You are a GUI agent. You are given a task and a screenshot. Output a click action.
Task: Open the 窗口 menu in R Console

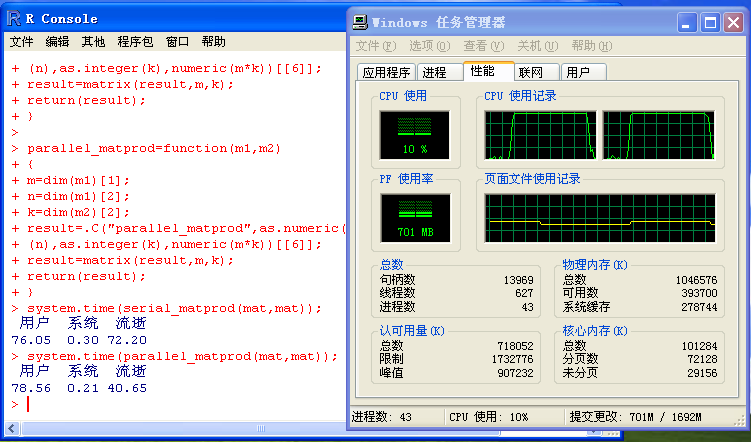(x=177, y=42)
